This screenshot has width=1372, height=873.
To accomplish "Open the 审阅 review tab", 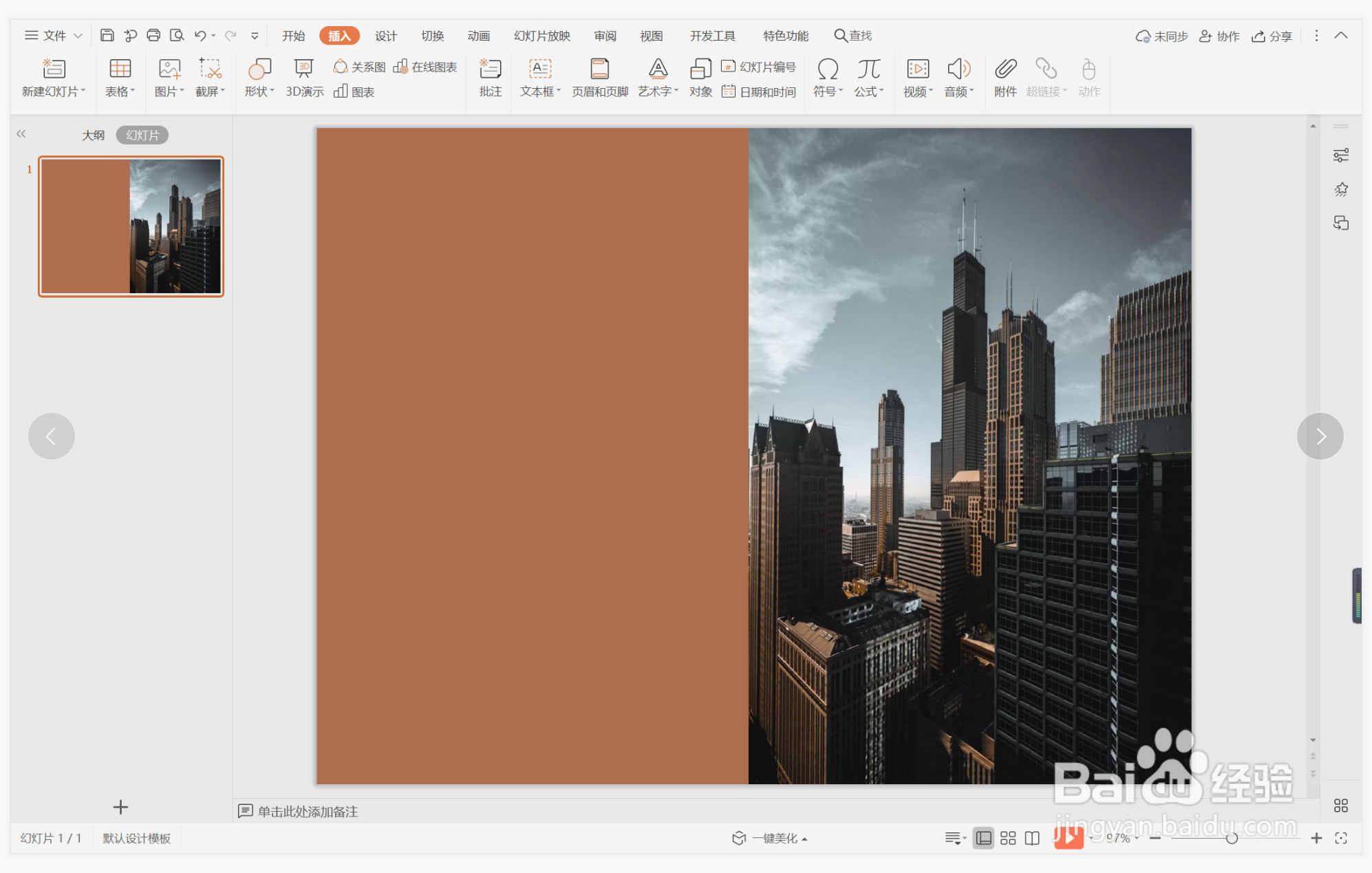I will click(x=605, y=36).
